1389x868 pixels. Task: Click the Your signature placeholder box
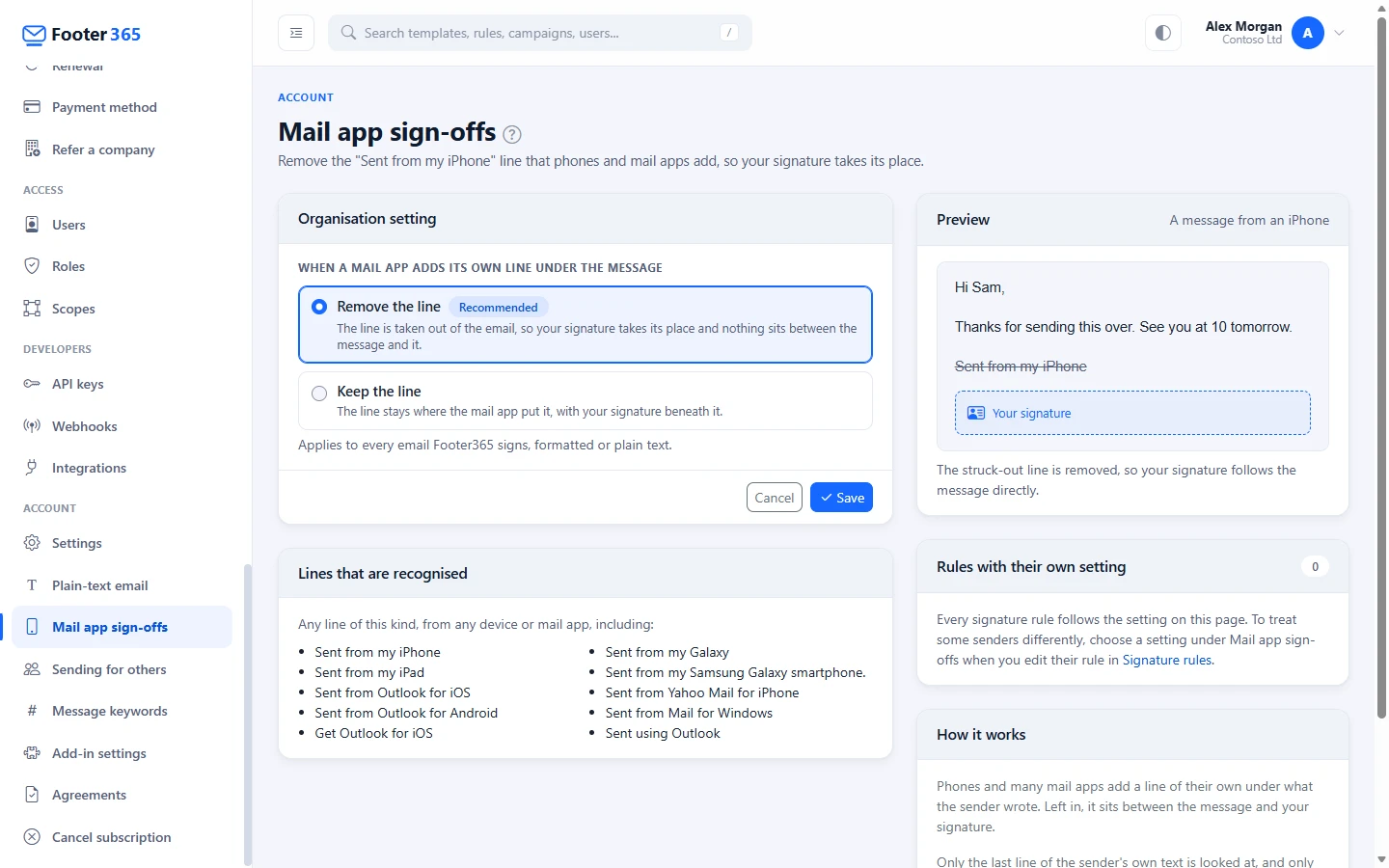(1132, 413)
